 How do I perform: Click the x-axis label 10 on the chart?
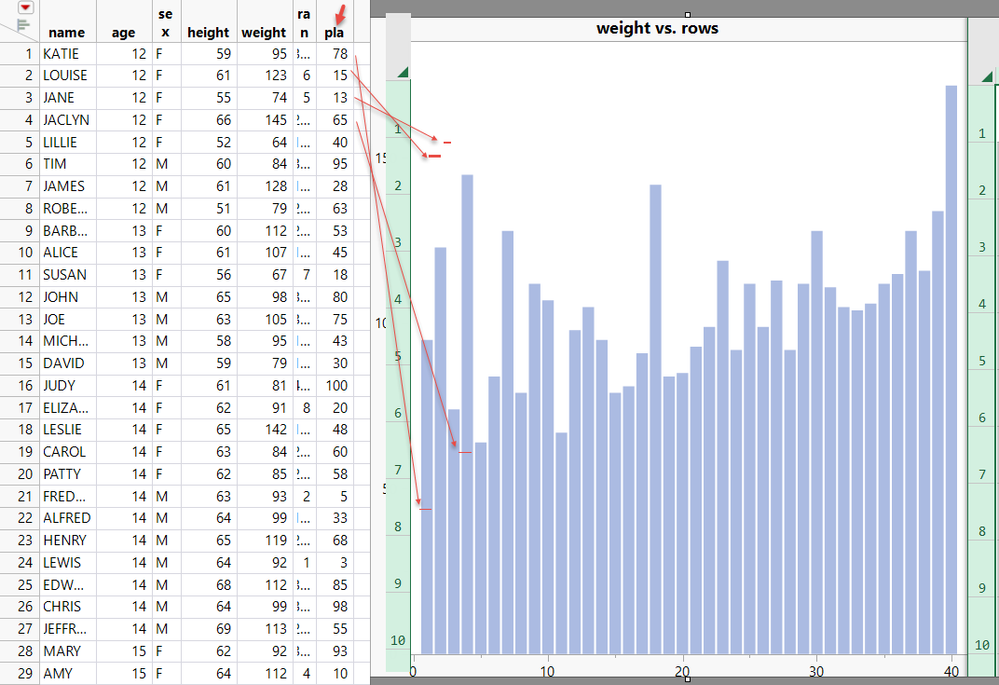tap(547, 671)
